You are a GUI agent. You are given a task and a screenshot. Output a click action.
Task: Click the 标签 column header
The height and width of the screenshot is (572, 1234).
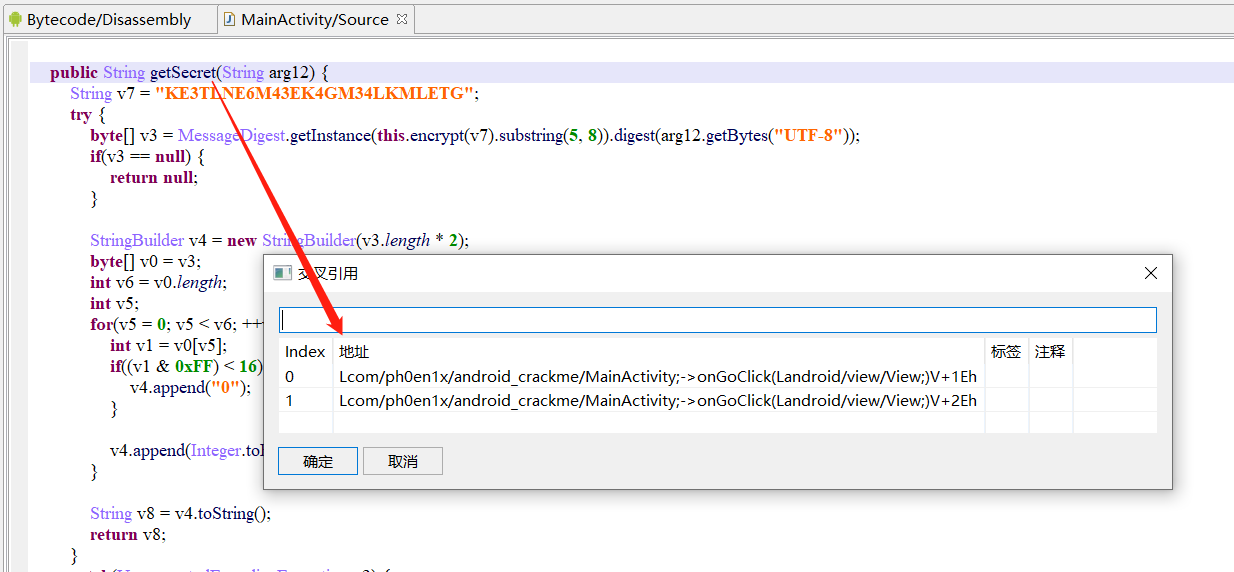pos(1006,351)
